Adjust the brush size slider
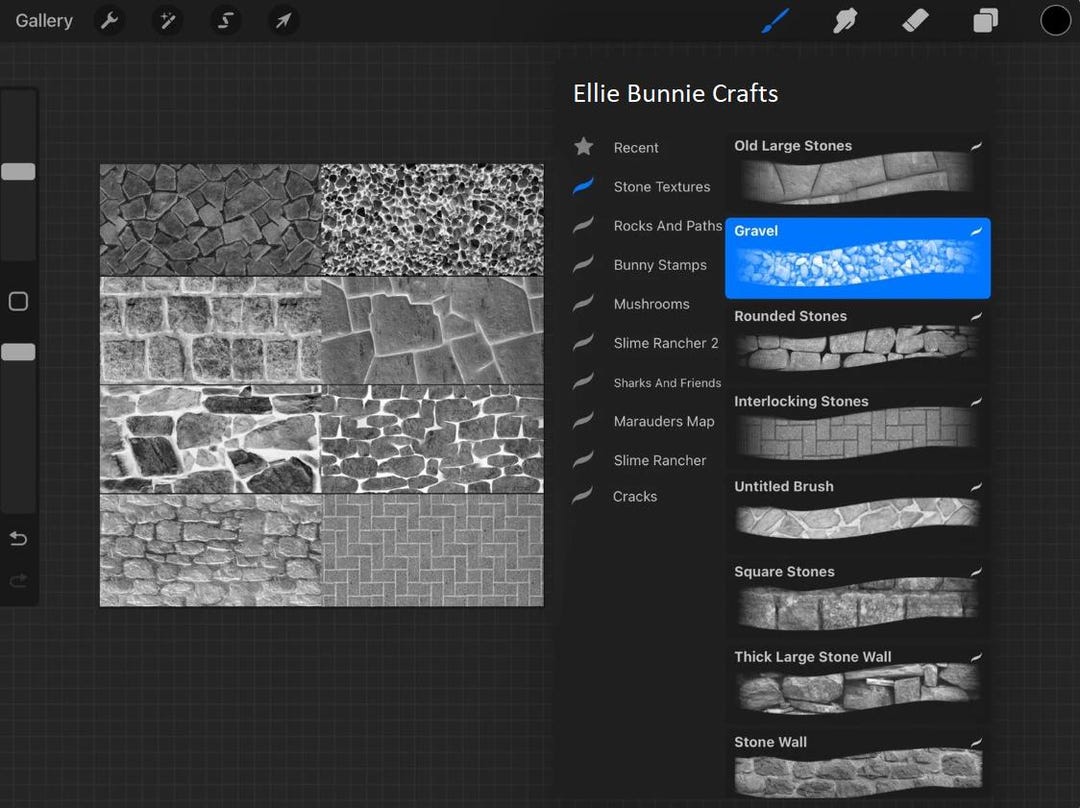1080x808 pixels. 18,171
